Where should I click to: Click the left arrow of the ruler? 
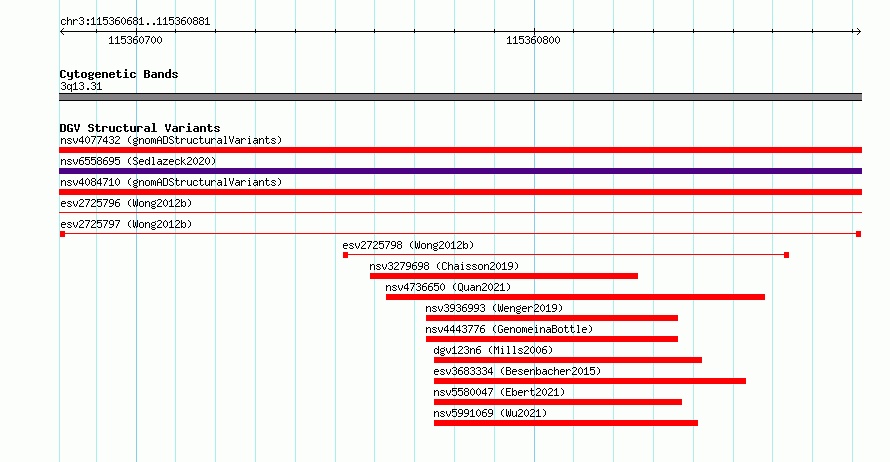[x=62, y=32]
